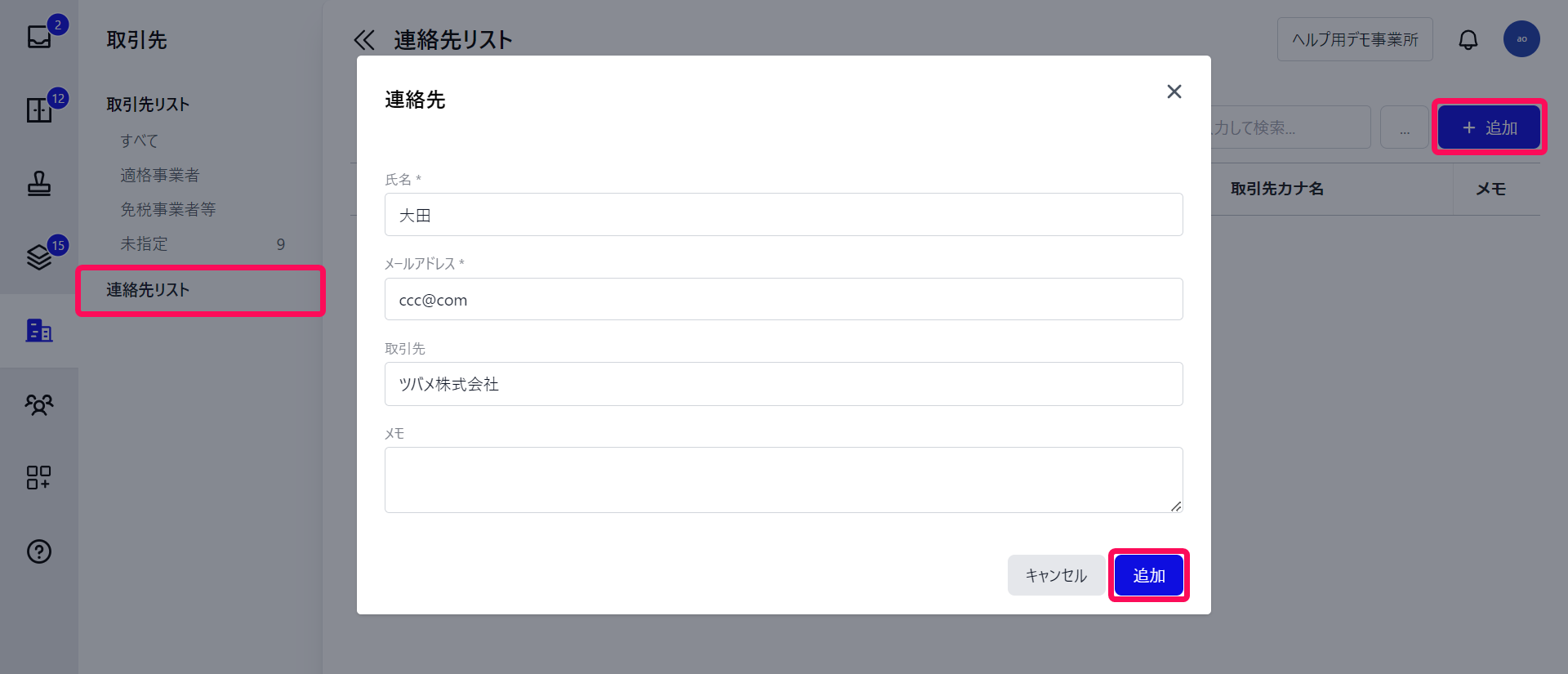Click the add-apps grid icon in sidebar
This screenshot has height=674, width=1568.
pyautogui.click(x=39, y=477)
